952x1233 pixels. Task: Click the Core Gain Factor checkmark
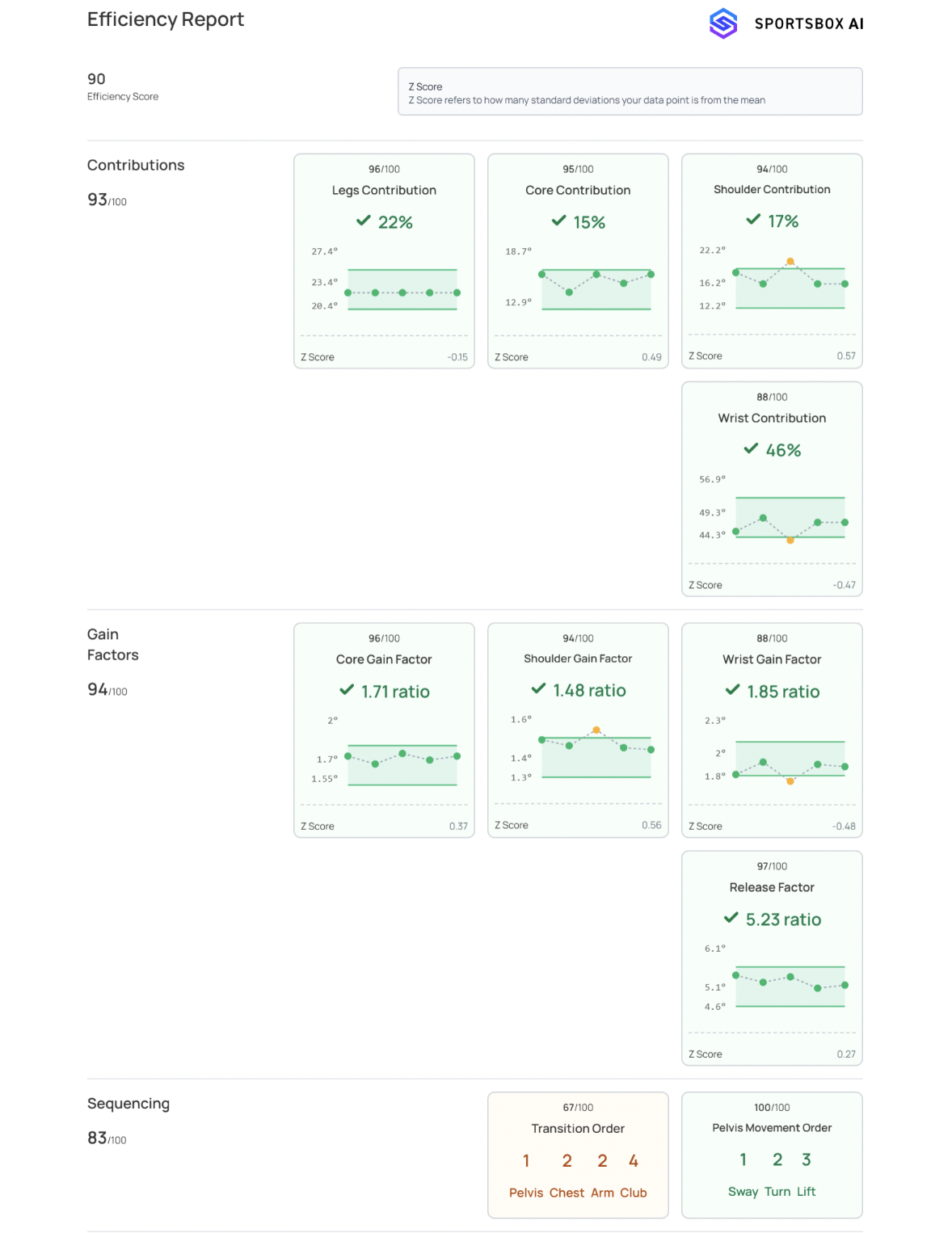point(347,690)
